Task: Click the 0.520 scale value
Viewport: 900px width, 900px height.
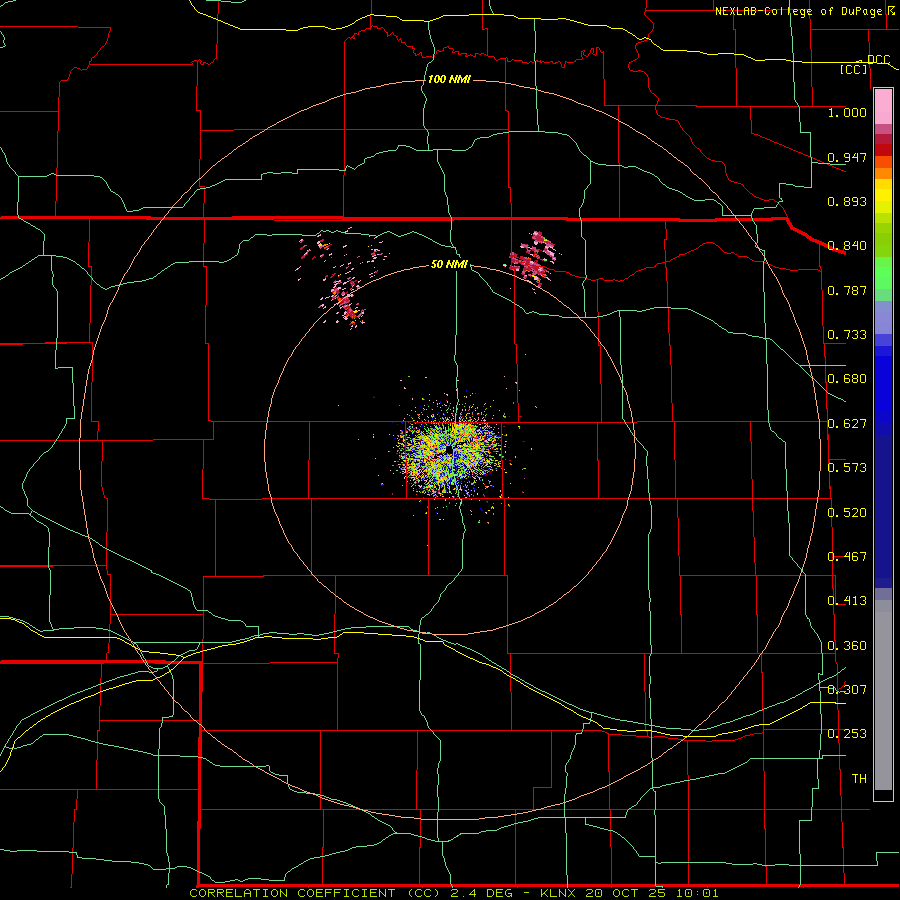Action: [x=847, y=513]
